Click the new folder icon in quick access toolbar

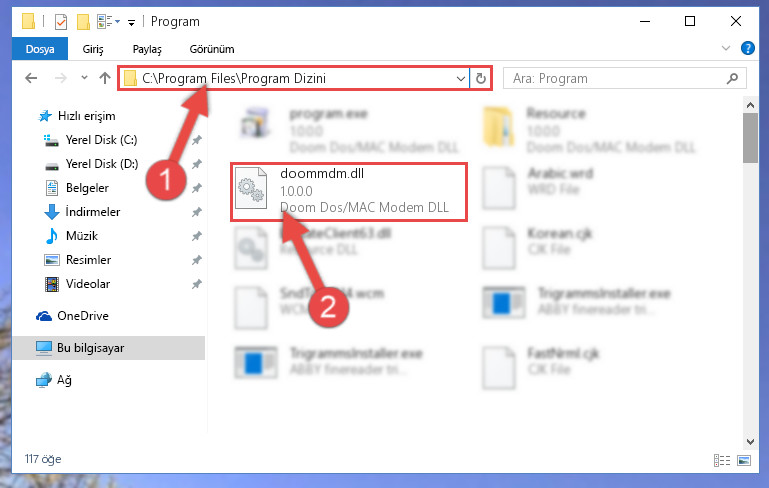[x=83, y=22]
